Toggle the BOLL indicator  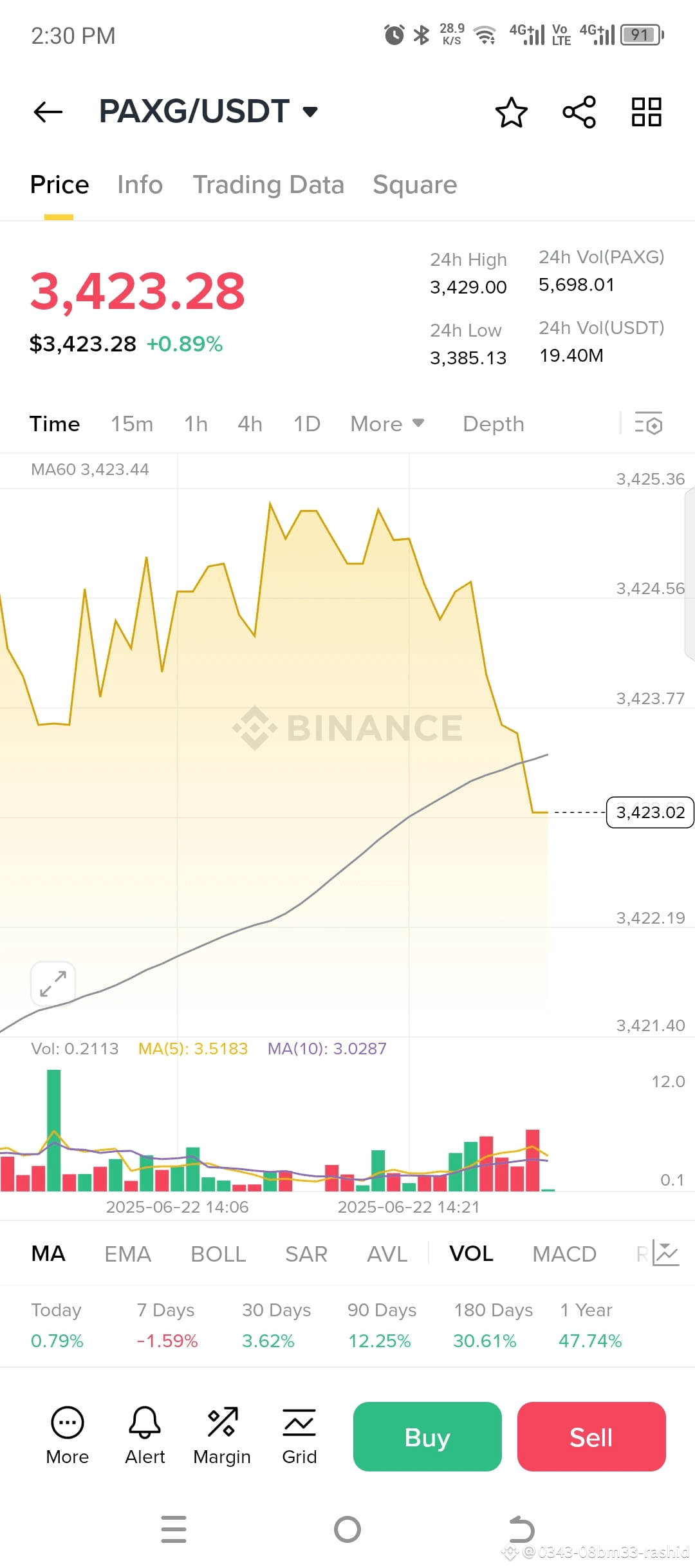(x=218, y=1254)
